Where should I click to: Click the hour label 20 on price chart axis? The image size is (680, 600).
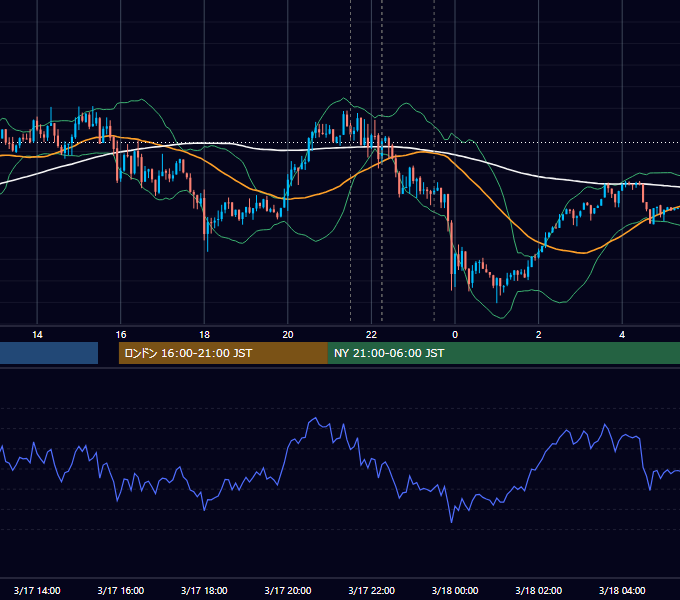click(288, 335)
